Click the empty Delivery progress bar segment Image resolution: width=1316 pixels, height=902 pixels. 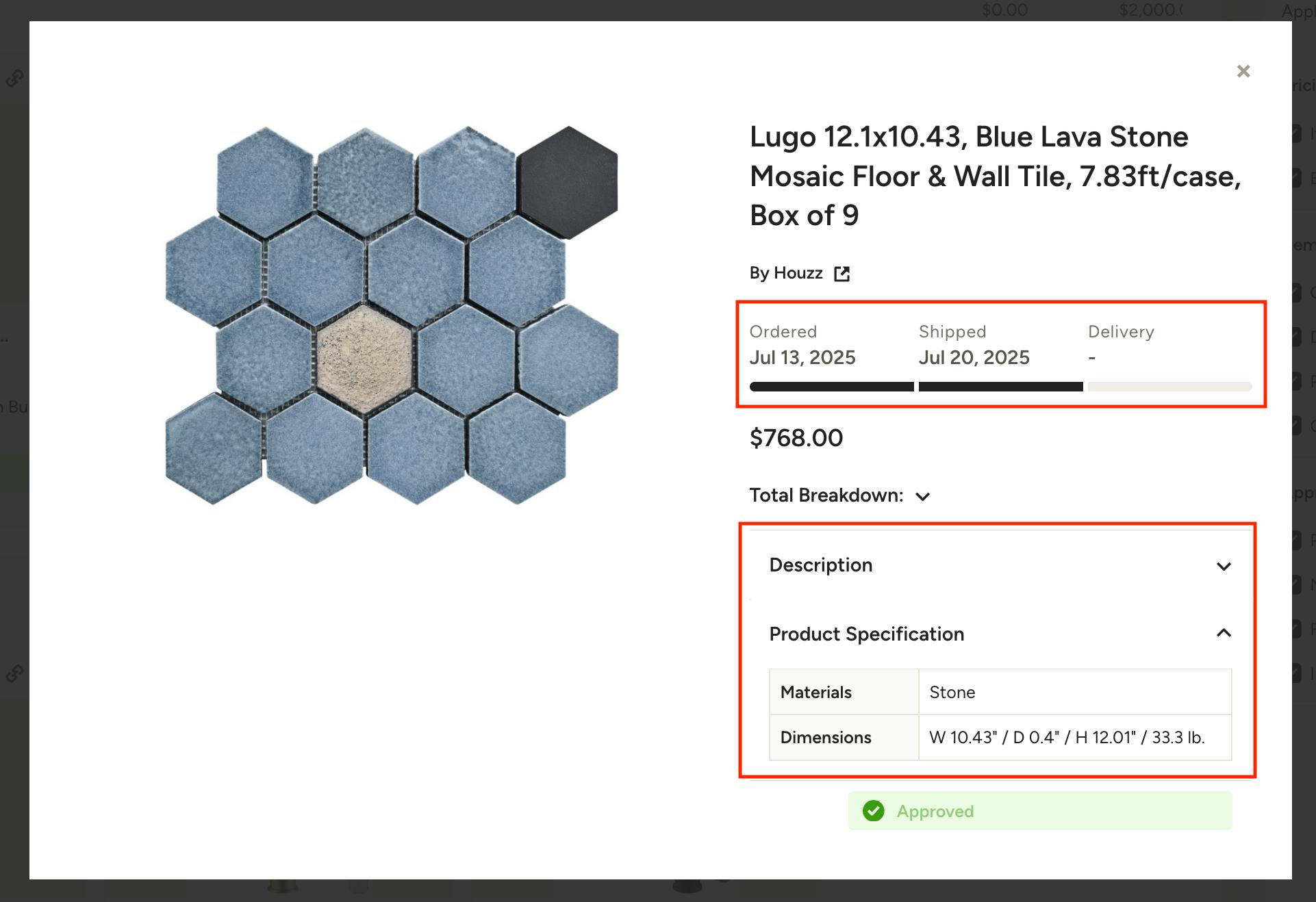(1169, 387)
